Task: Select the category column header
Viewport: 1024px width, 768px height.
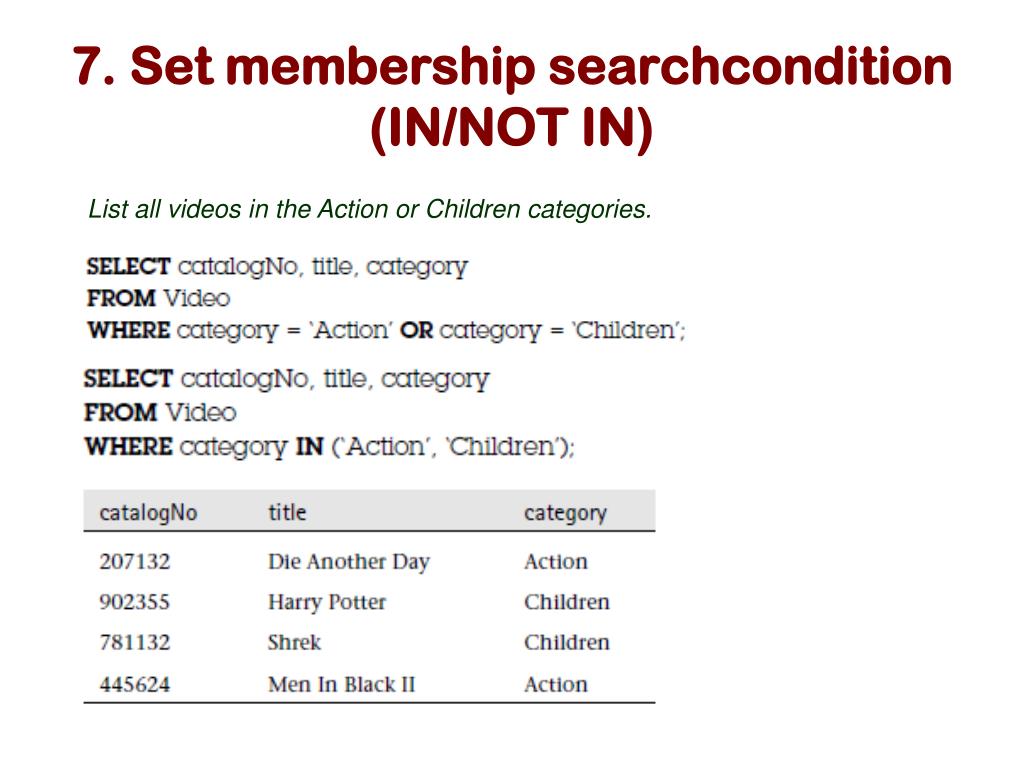Action: pos(565,513)
